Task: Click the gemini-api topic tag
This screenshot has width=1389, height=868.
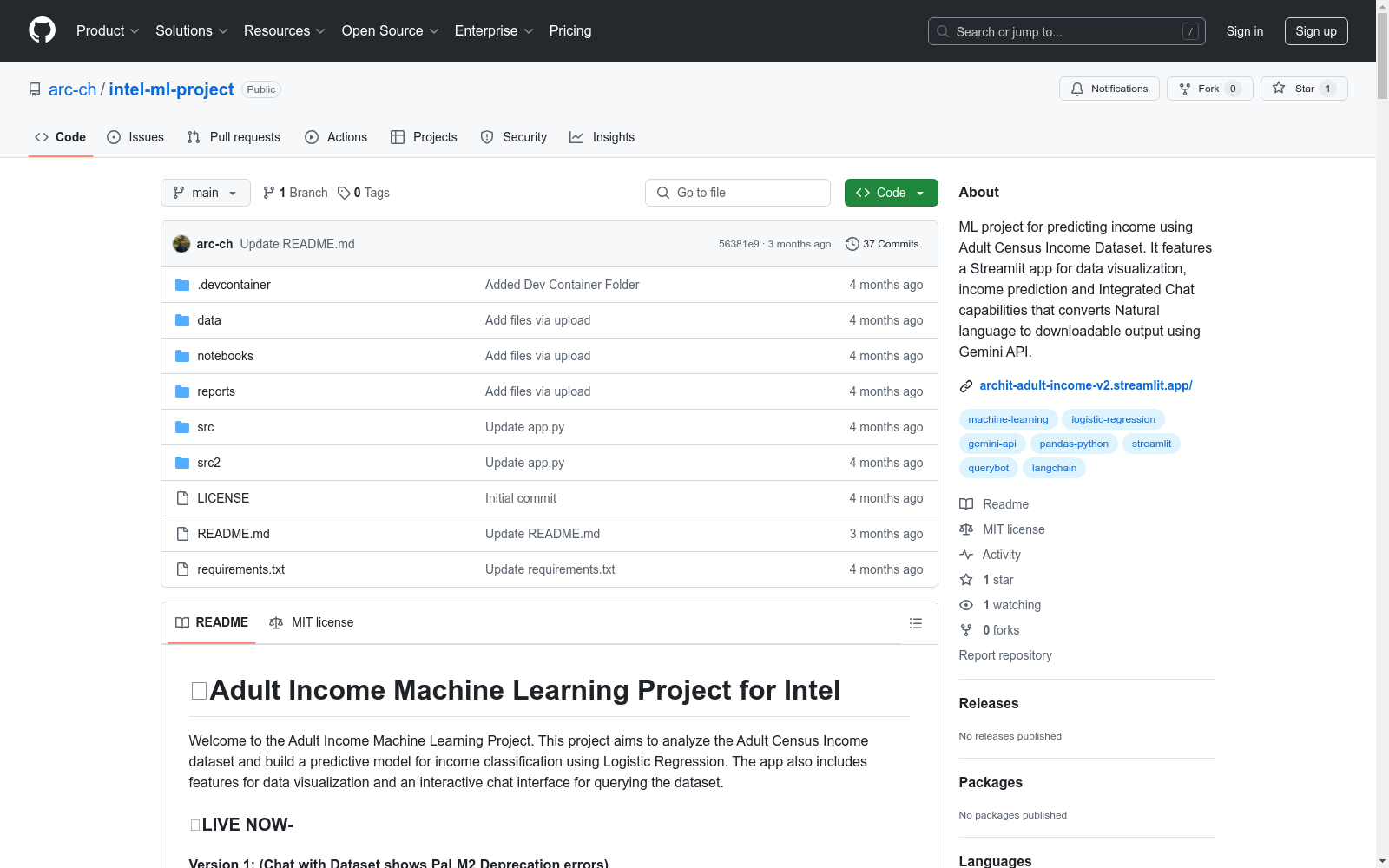Action: pos(992,444)
